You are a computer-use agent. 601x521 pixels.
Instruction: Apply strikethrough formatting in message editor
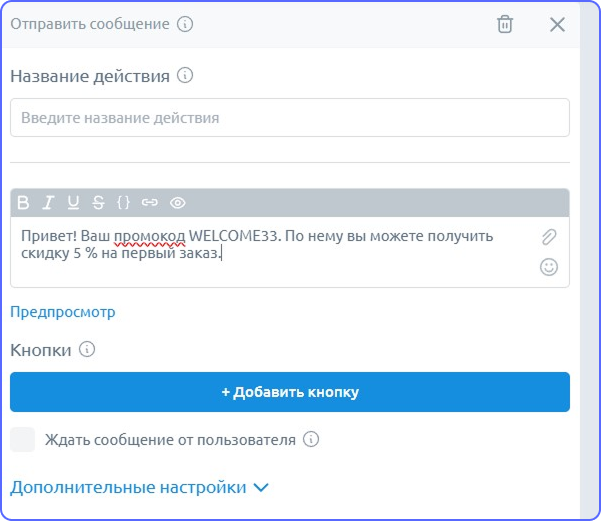98,202
